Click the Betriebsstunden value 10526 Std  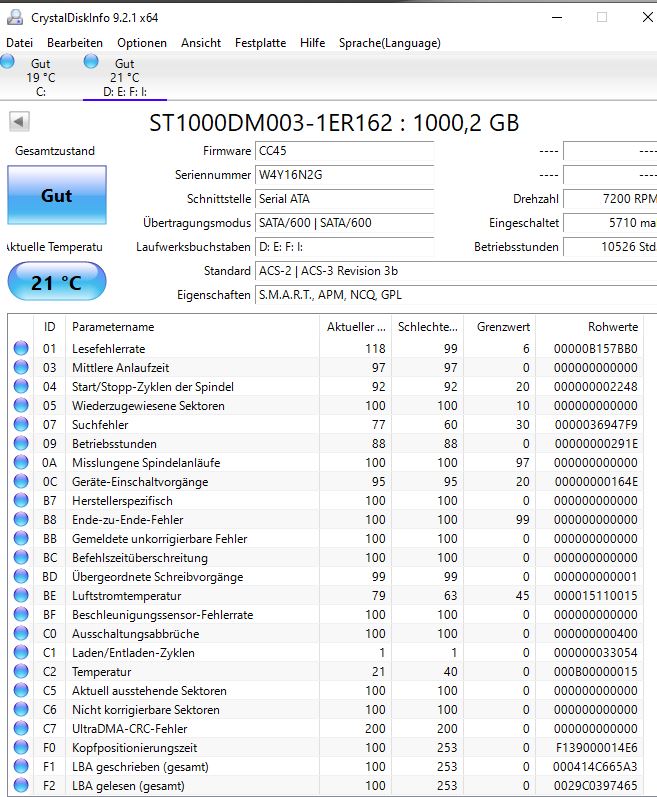(x=610, y=247)
